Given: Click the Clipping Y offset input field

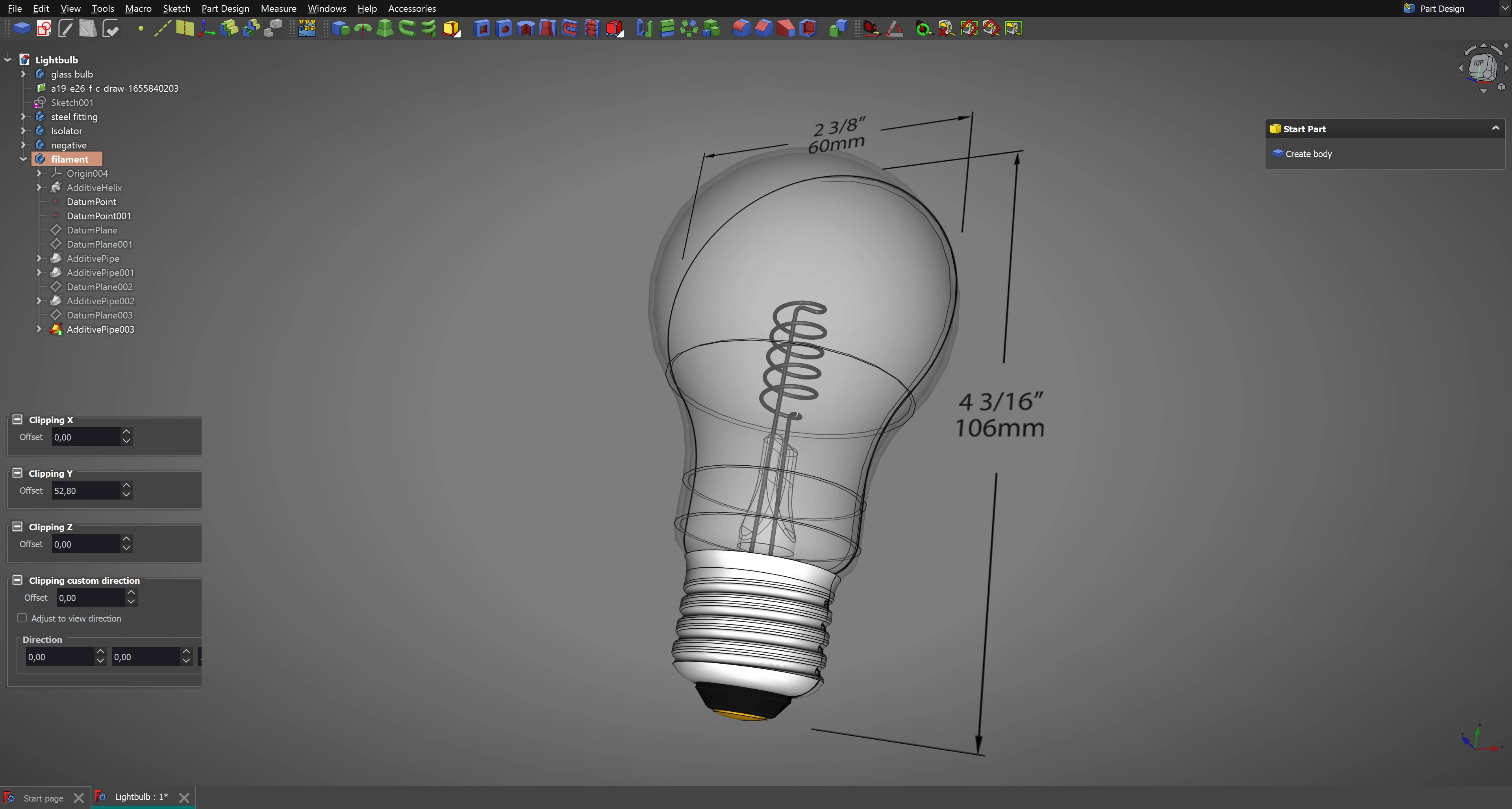Looking at the screenshot, I should click(x=86, y=491).
